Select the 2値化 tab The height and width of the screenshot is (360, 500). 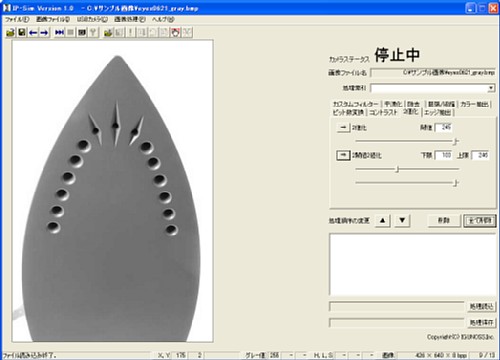point(411,112)
